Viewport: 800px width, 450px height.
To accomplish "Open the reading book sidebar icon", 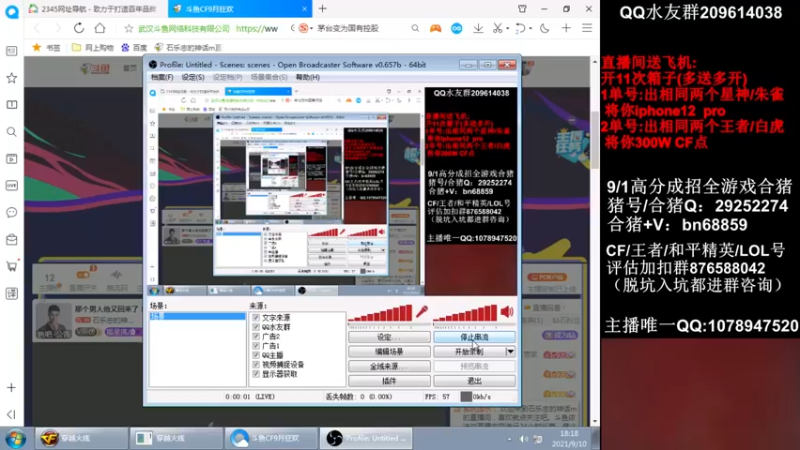I will (11, 105).
